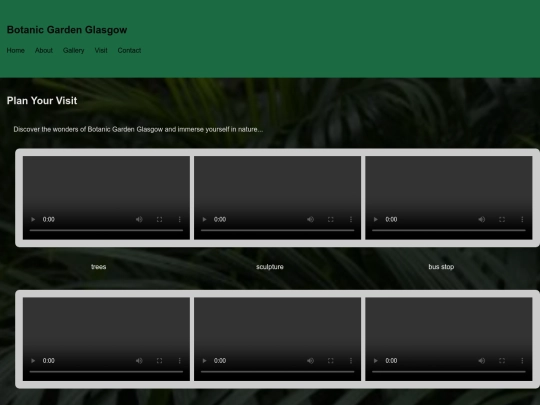Image resolution: width=540 pixels, height=405 pixels.
Task: Open the Contact page
Action: [129, 51]
